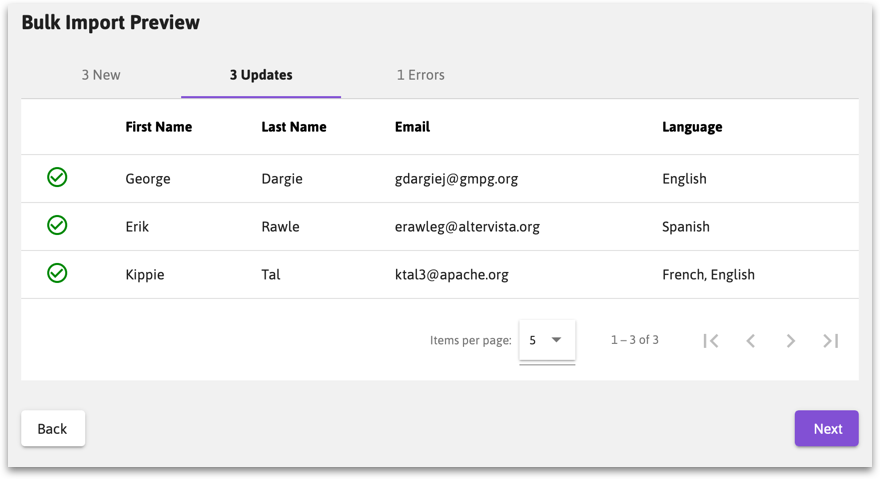Screen dimensions: 880x479
Task: Open the items per page dropdown
Action: click(547, 340)
